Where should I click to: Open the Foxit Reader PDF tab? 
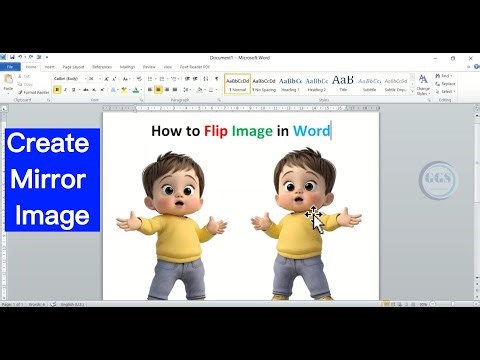195,67
